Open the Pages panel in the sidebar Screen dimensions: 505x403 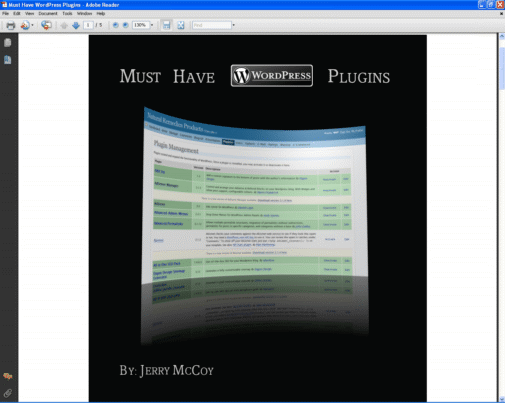tap(8, 43)
